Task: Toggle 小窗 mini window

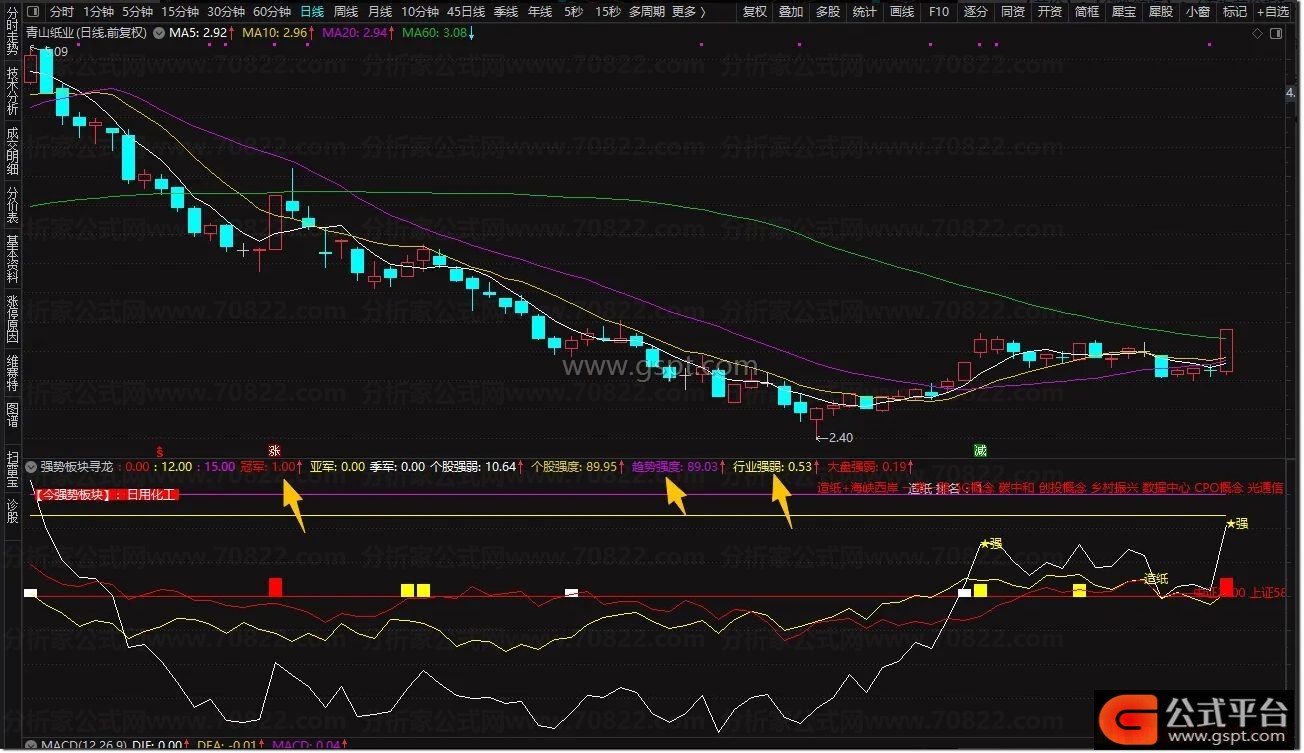Action: (x=1197, y=12)
